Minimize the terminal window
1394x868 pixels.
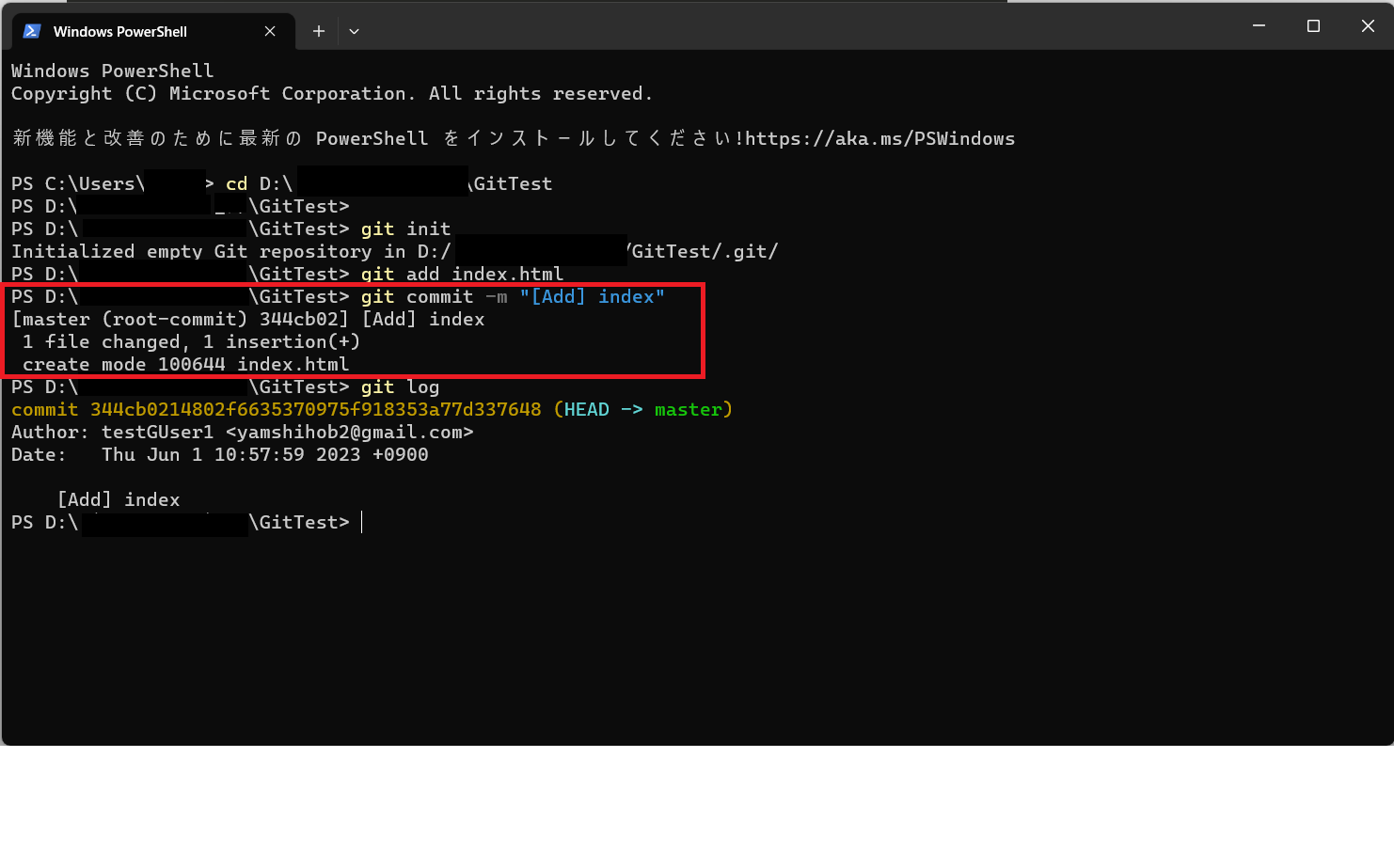(1259, 25)
